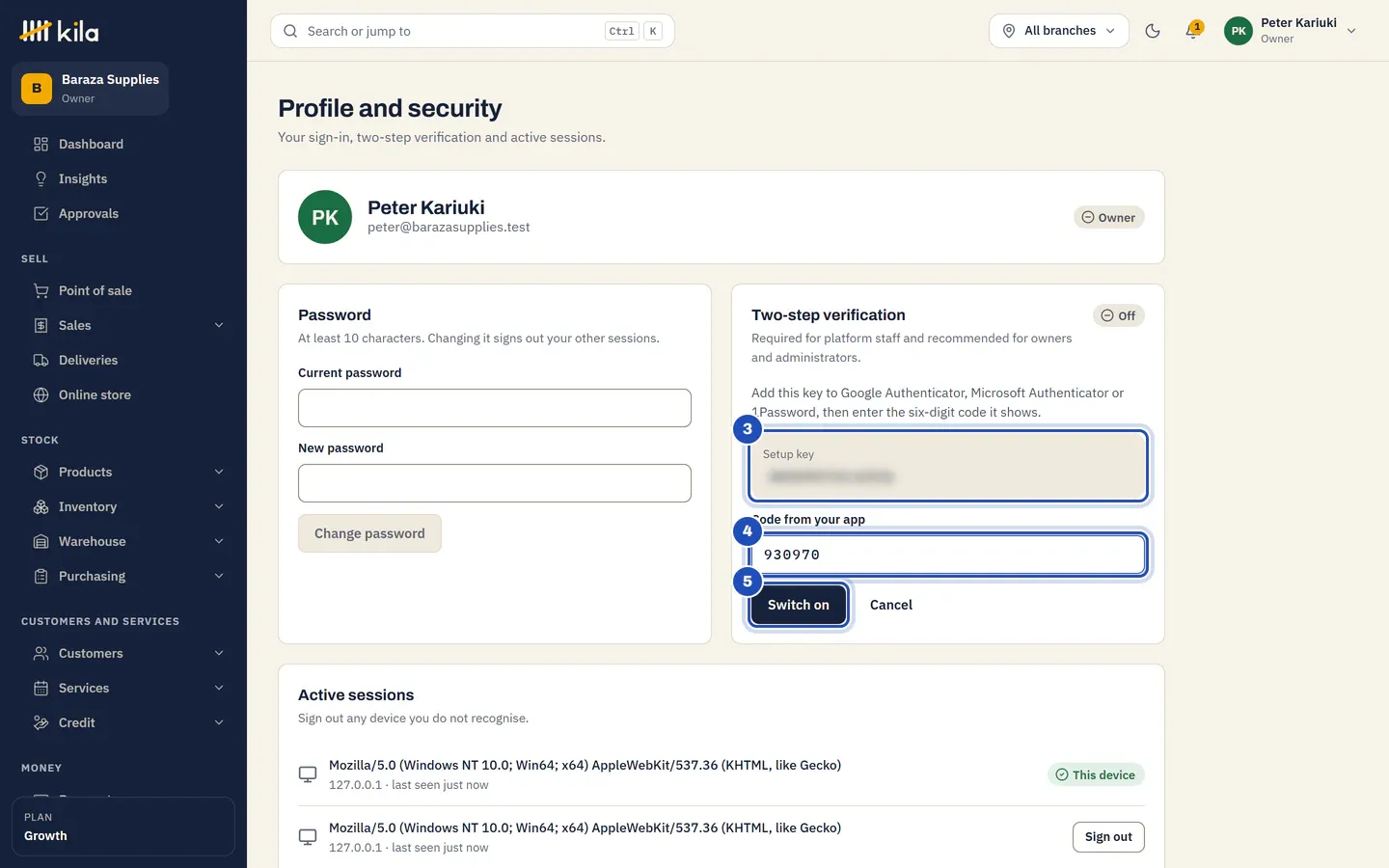Image resolution: width=1389 pixels, height=868 pixels.
Task: Click the code from your app field
Action: (x=948, y=555)
